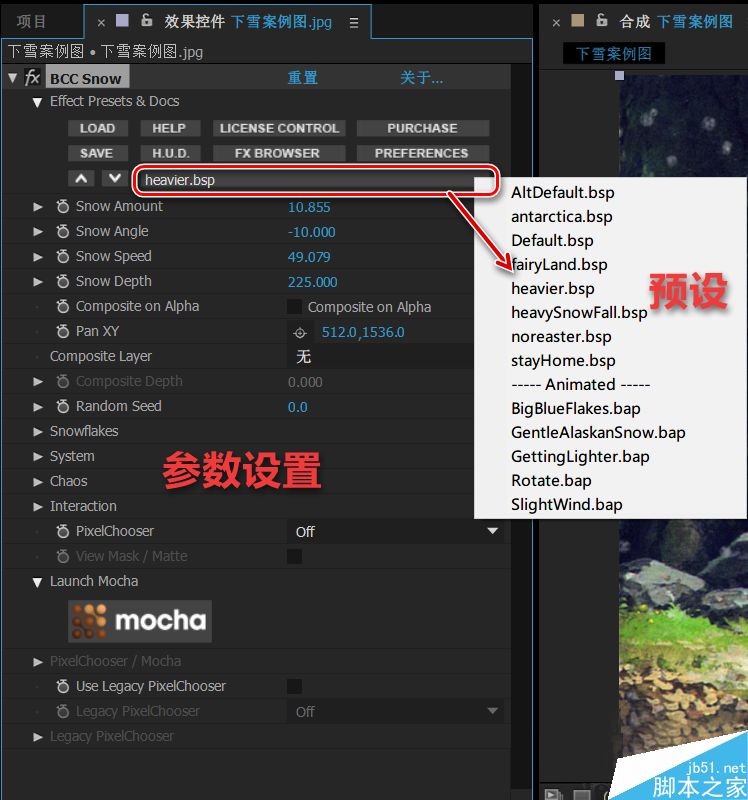Image resolution: width=748 pixels, height=800 pixels.
Task: Click the H.U.D. button
Action: pos(170,153)
